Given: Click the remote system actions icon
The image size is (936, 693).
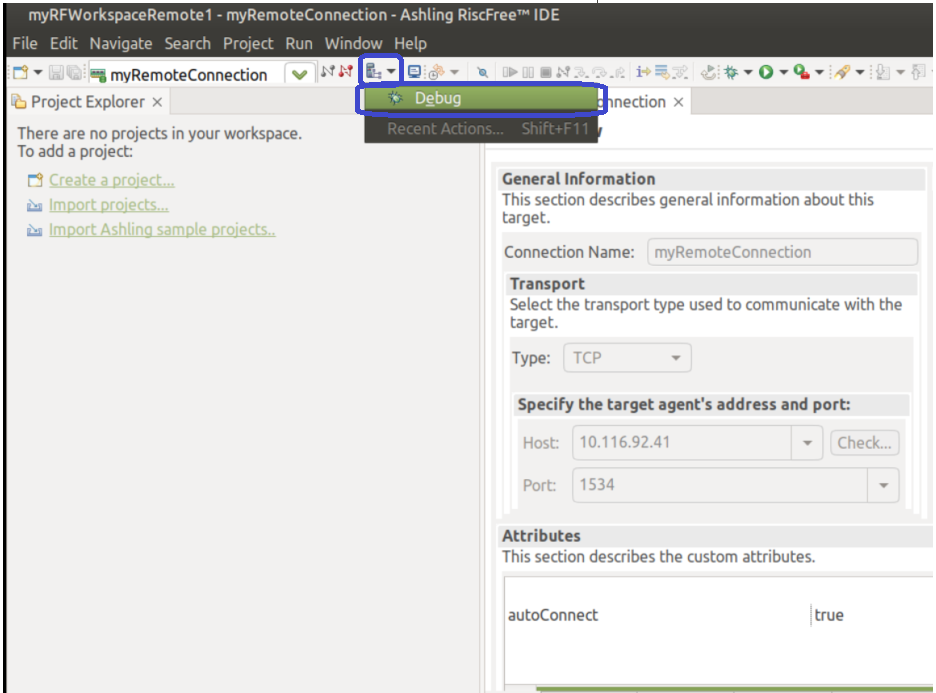Looking at the screenshot, I should 374,72.
